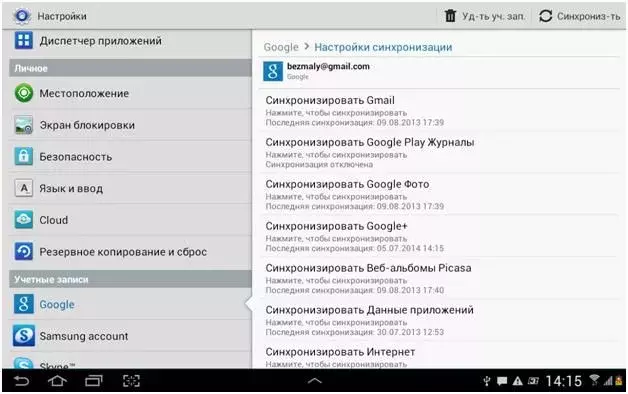Viewport: 628px width, 394px height.
Task: Open Безопасность padlock icon
Action: [24, 157]
